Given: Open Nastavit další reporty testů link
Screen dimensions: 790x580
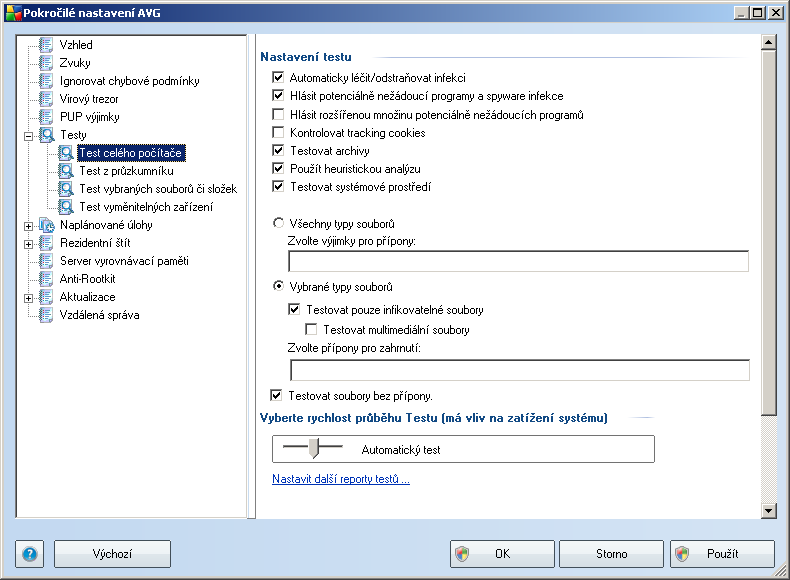Looking at the screenshot, I should click(x=341, y=479).
